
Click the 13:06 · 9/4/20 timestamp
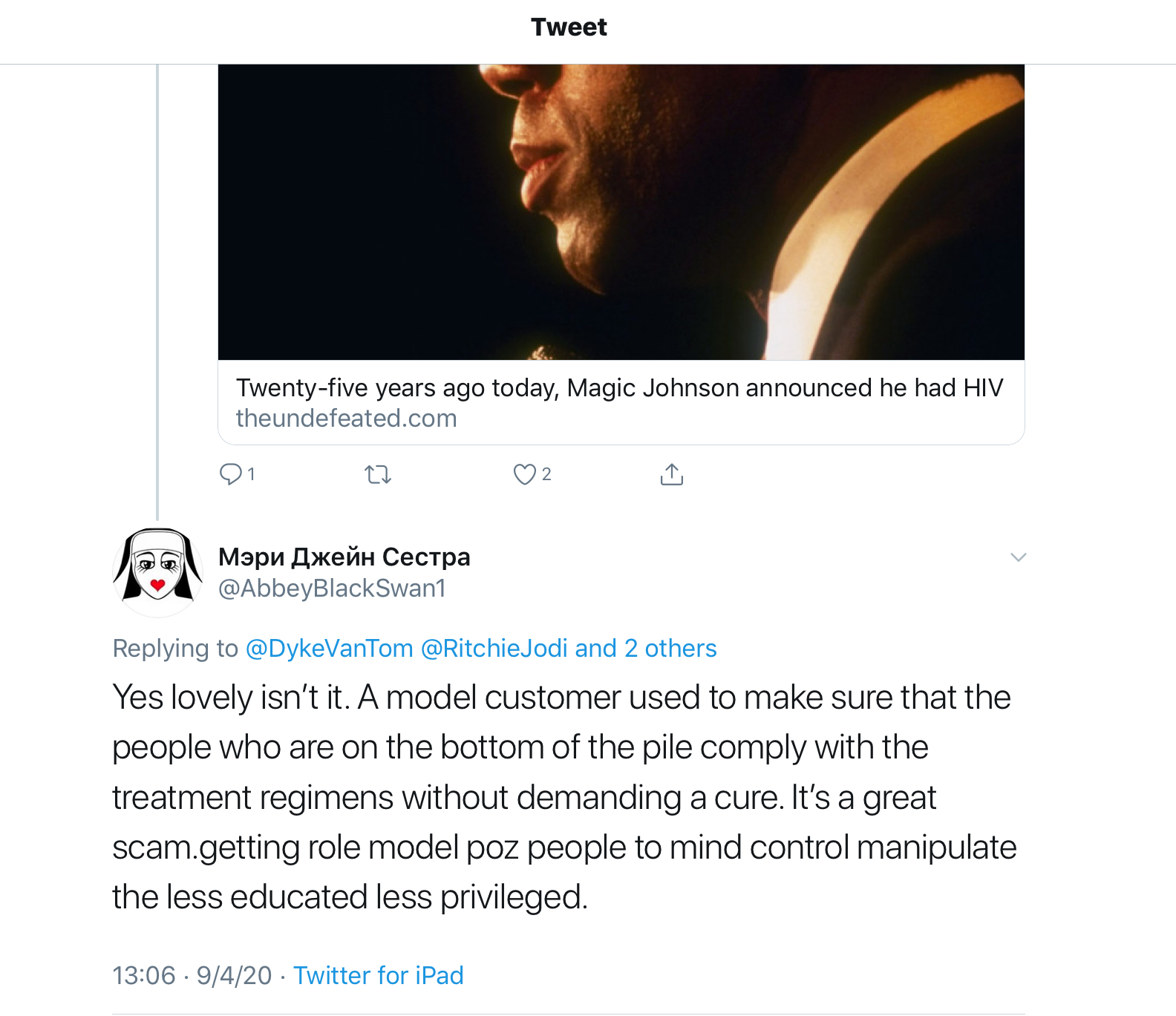click(x=192, y=975)
